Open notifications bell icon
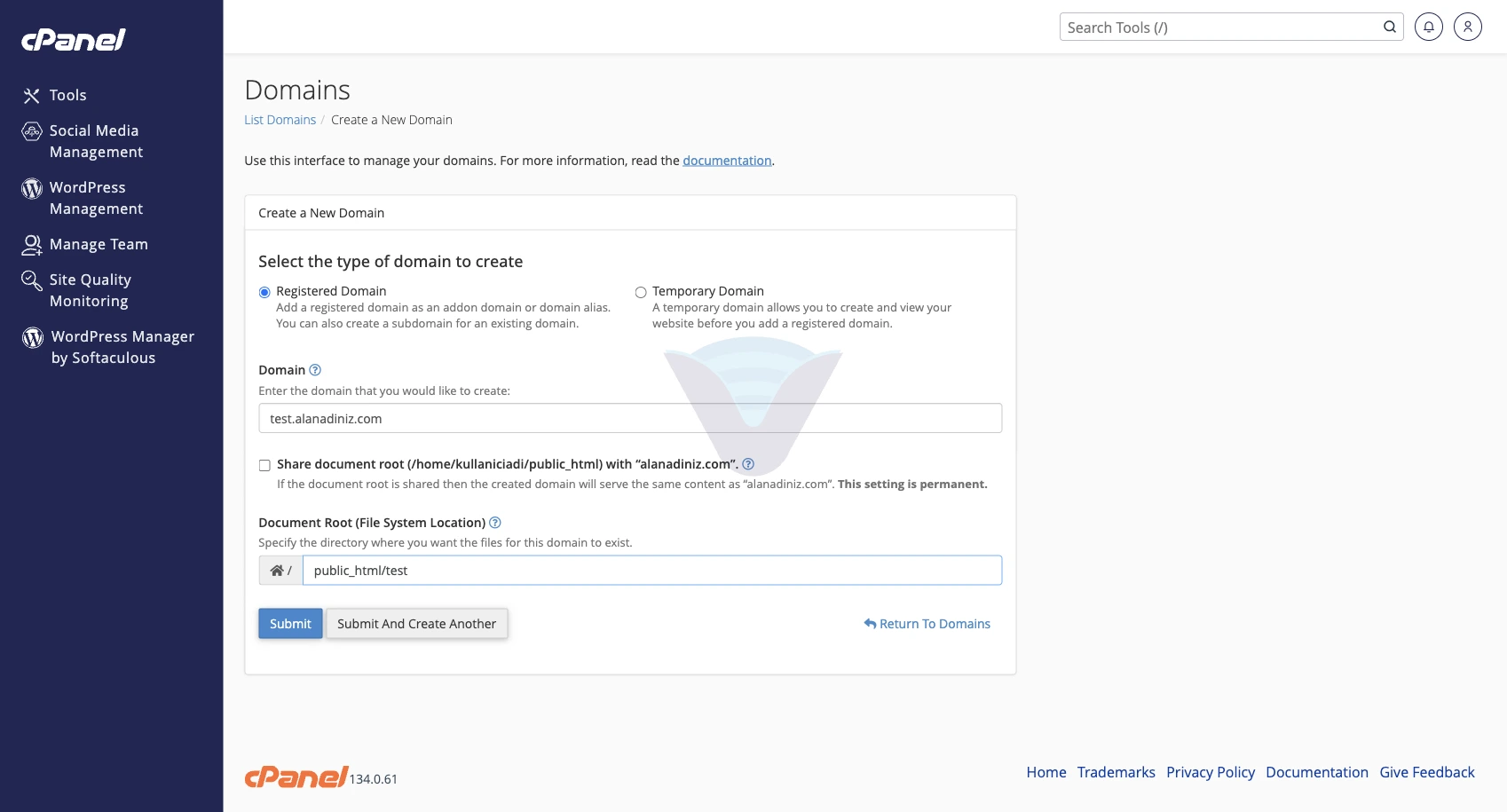The height and width of the screenshot is (812, 1507). pyautogui.click(x=1429, y=27)
